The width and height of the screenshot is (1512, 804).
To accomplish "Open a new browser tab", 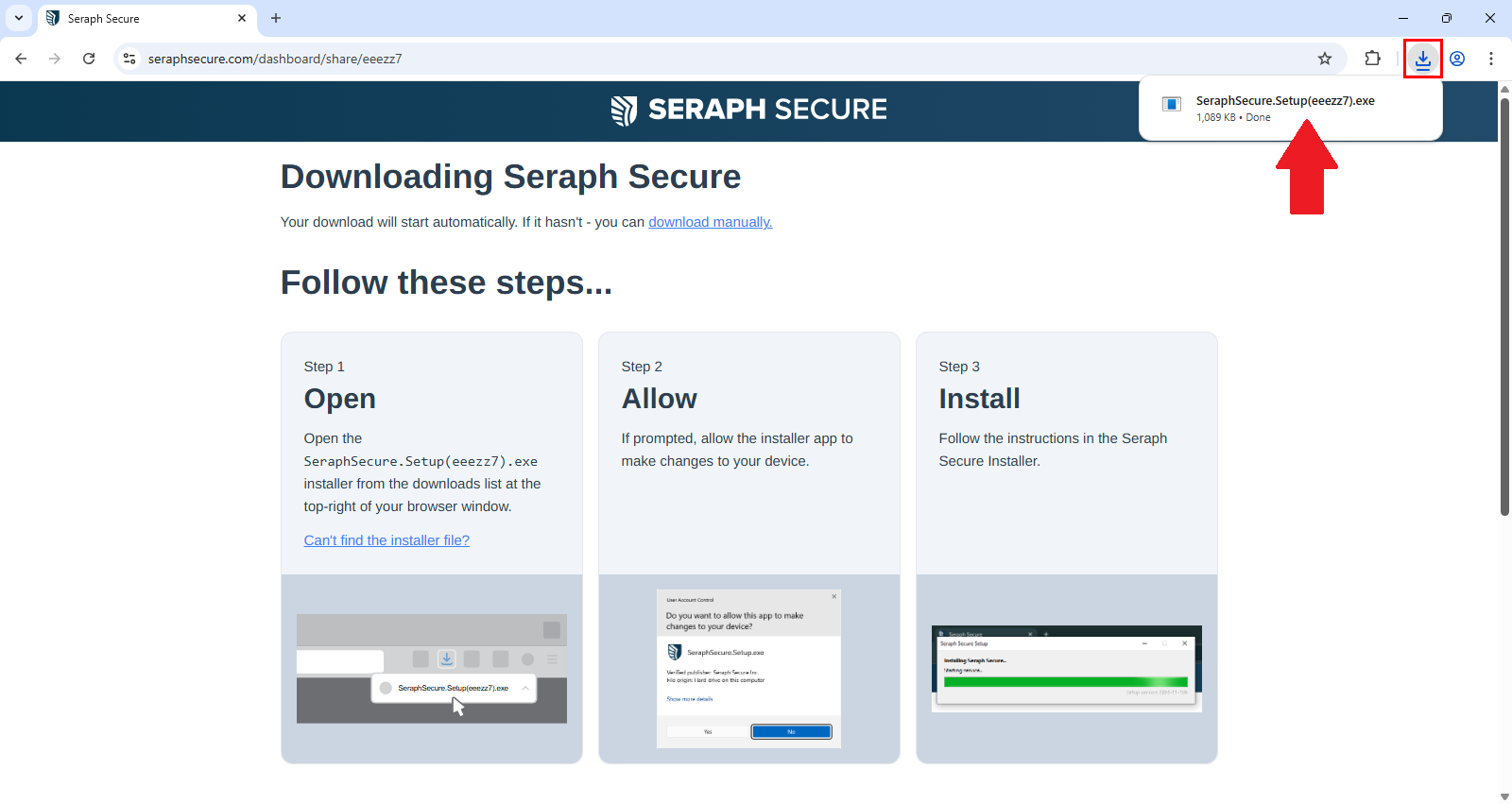I will coord(276,18).
